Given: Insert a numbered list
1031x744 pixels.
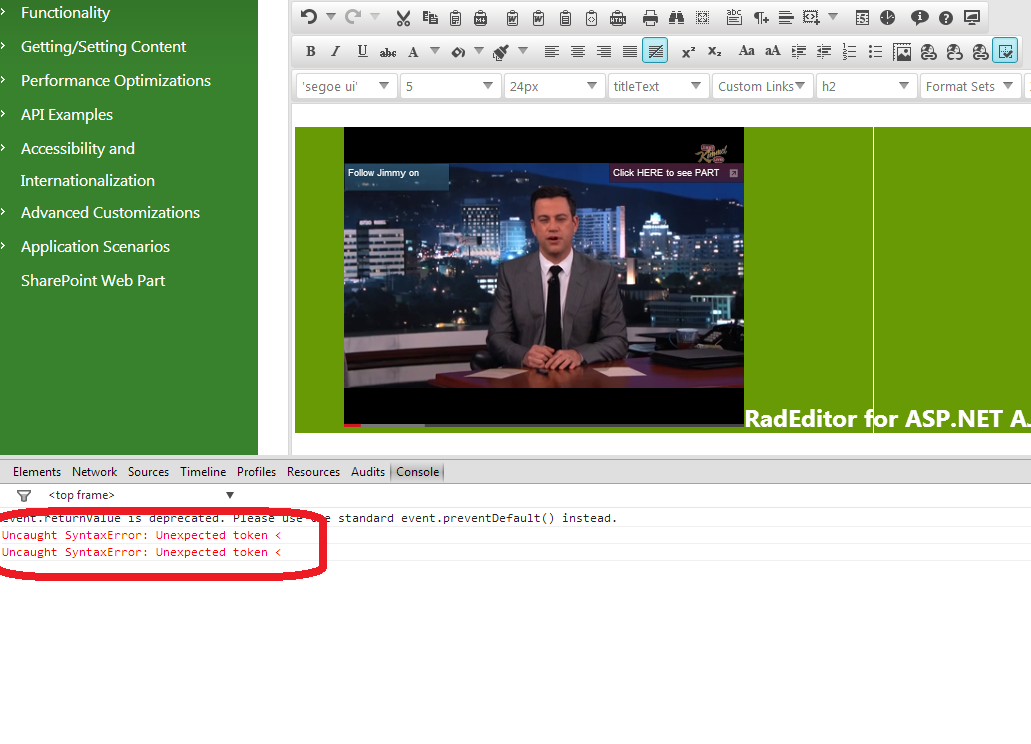Looking at the screenshot, I should click(x=849, y=51).
